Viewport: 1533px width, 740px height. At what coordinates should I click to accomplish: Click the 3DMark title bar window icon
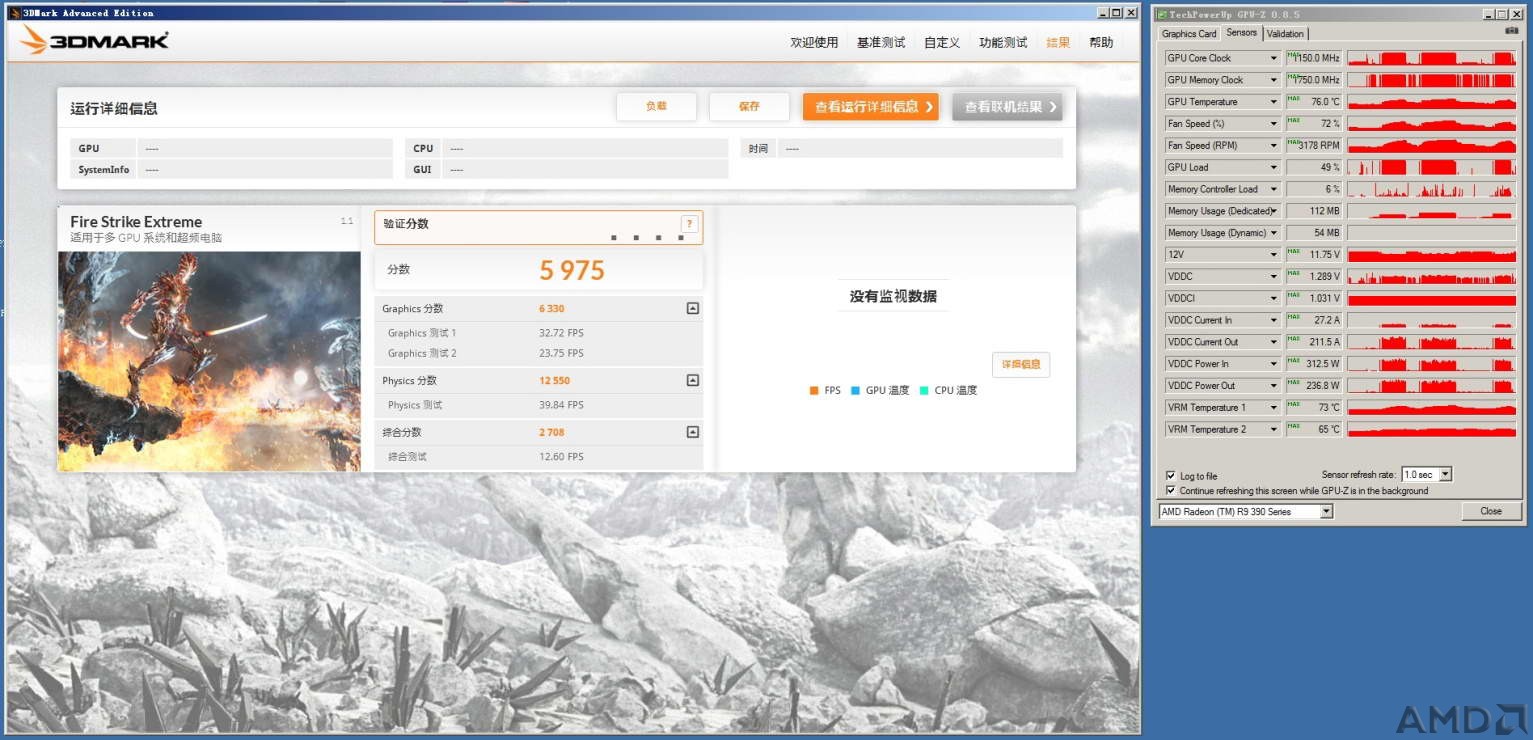[15, 13]
